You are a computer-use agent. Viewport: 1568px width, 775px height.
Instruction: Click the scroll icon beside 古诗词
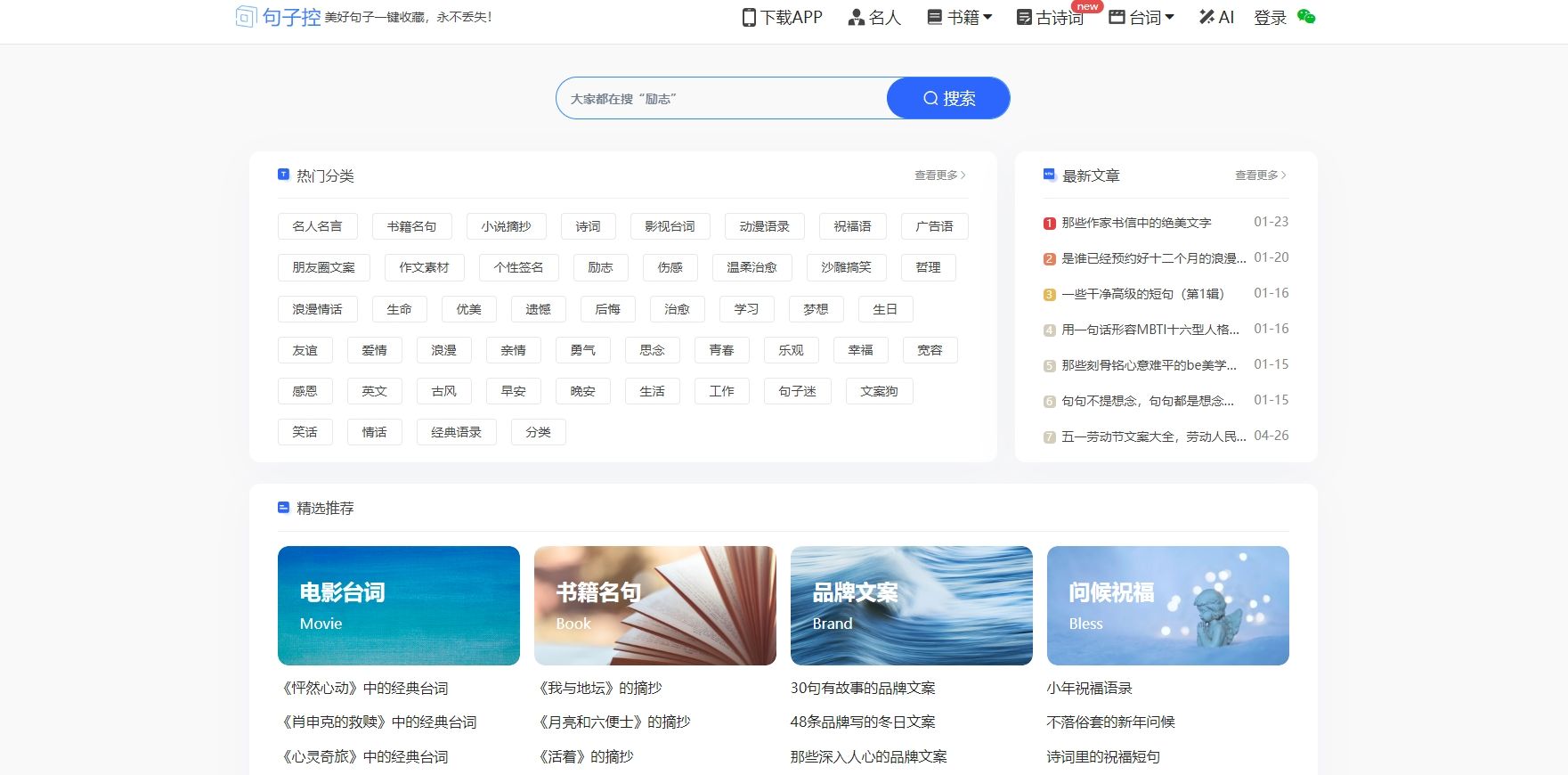point(1024,17)
